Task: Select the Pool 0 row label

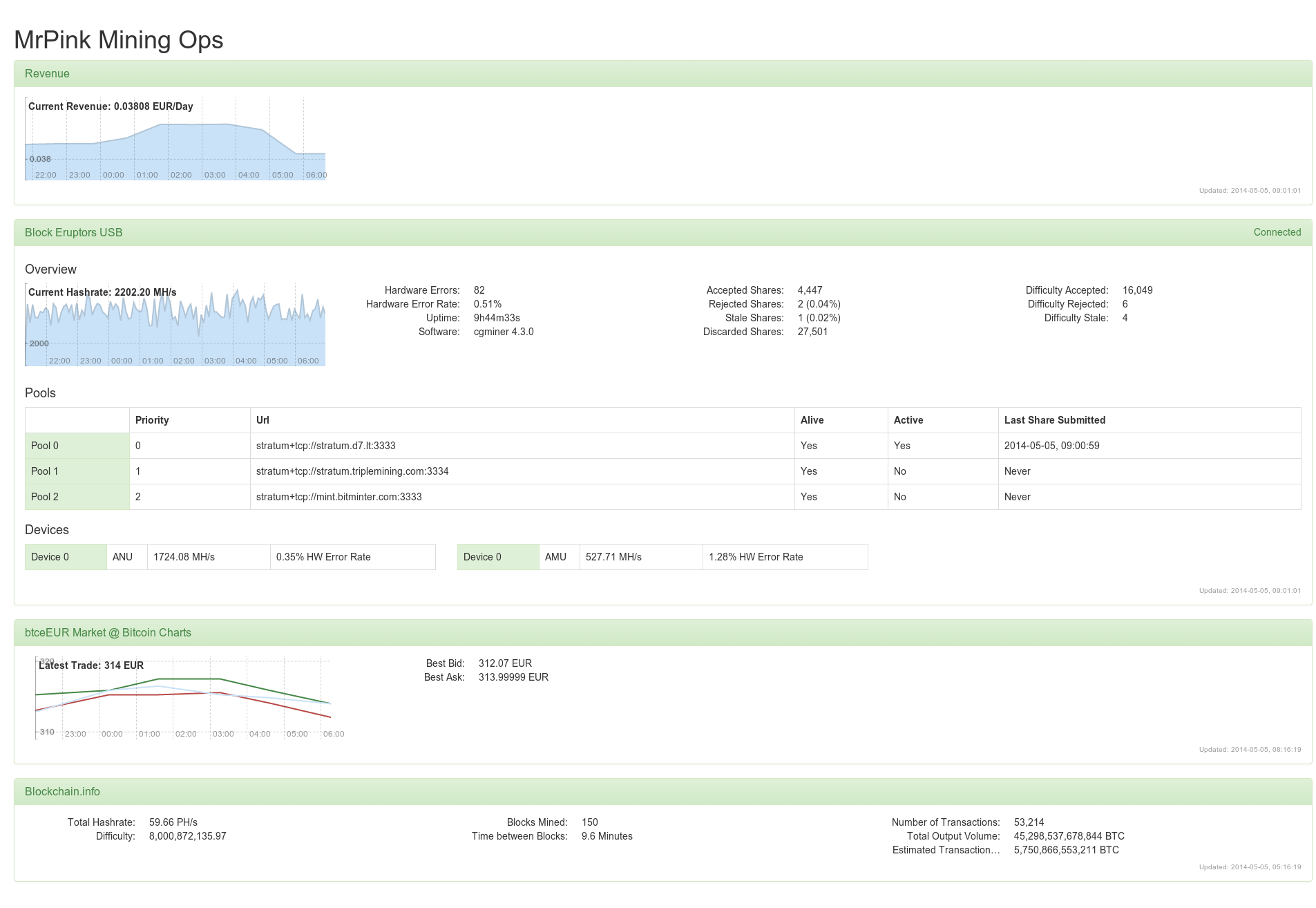Action: point(46,446)
